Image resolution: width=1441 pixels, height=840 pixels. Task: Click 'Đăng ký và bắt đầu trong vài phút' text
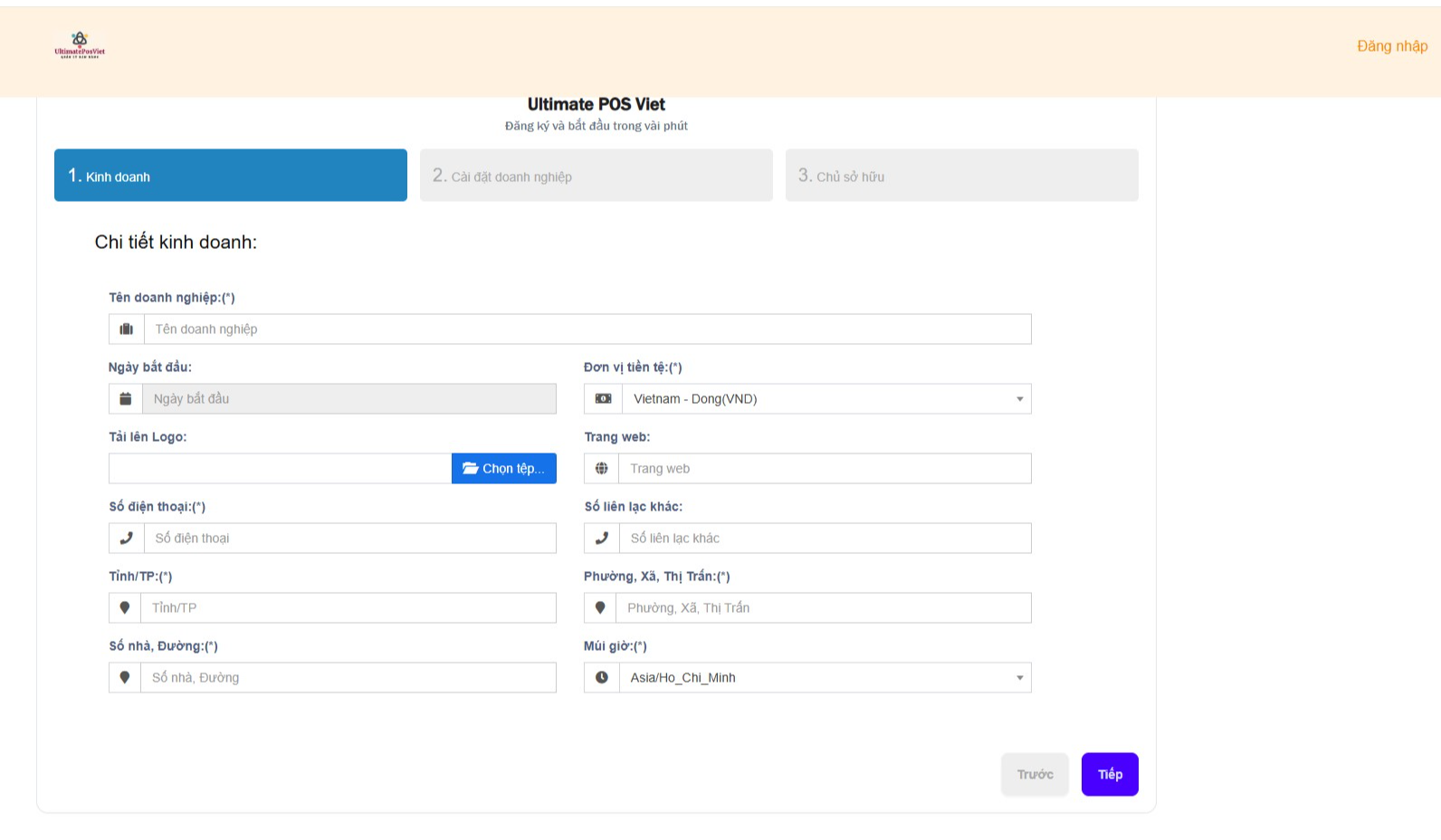coord(596,126)
